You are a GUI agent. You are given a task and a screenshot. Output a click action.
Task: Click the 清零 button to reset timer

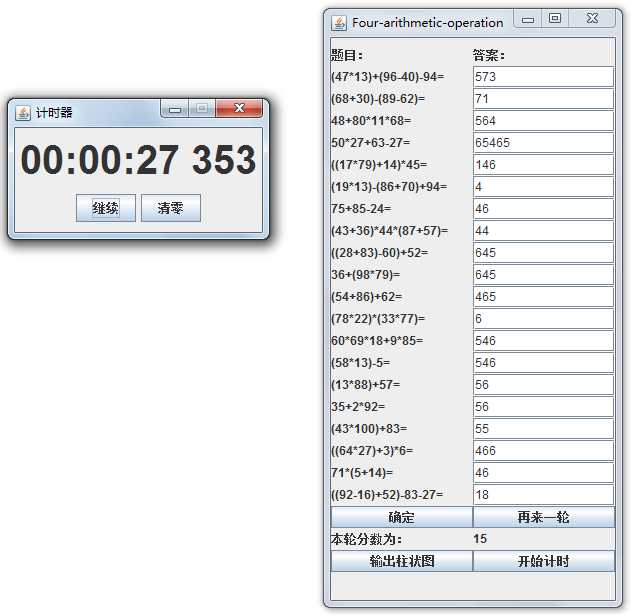[171, 208]
